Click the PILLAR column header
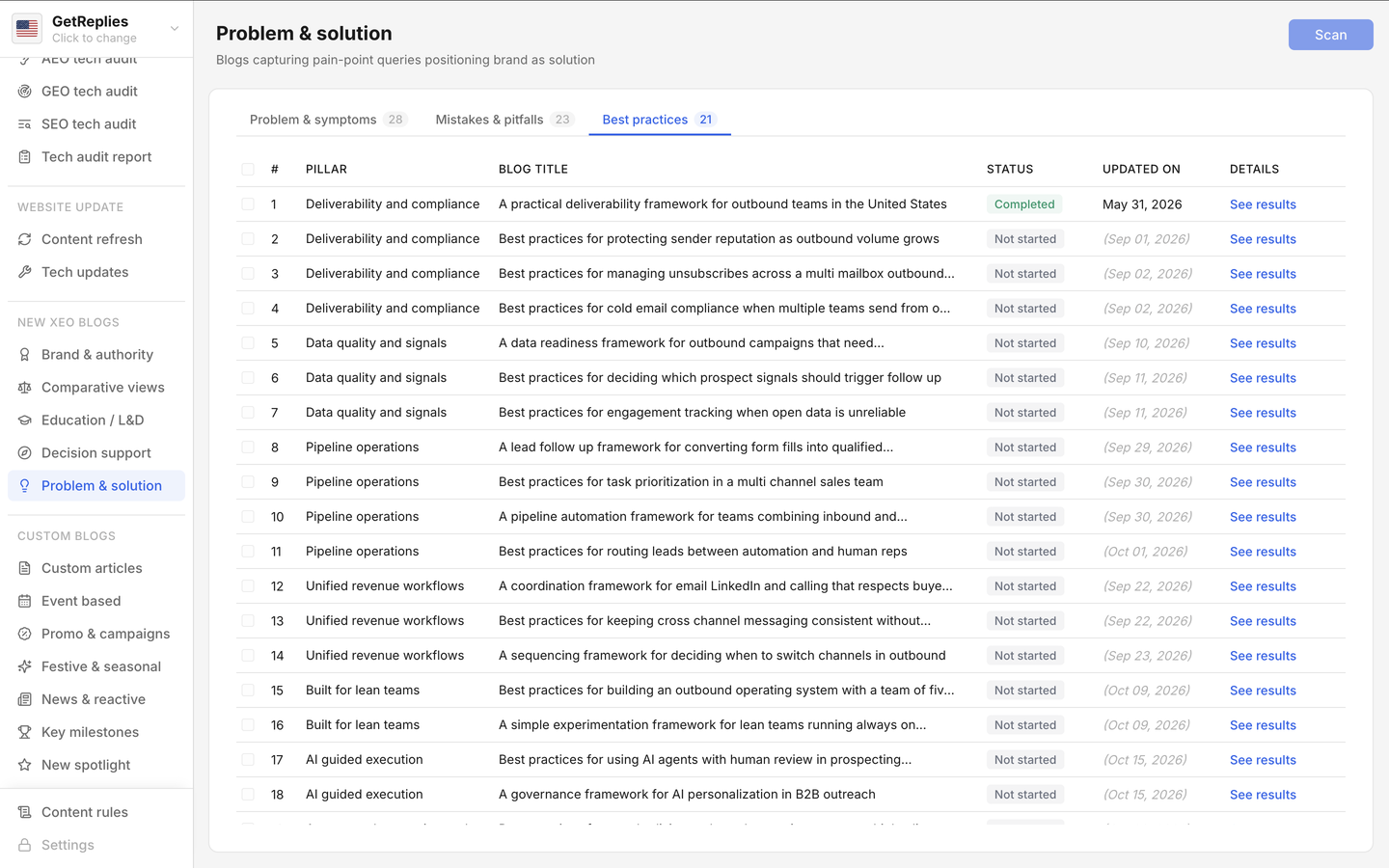This screenshot has height=868, width=1389. [326, 170]
